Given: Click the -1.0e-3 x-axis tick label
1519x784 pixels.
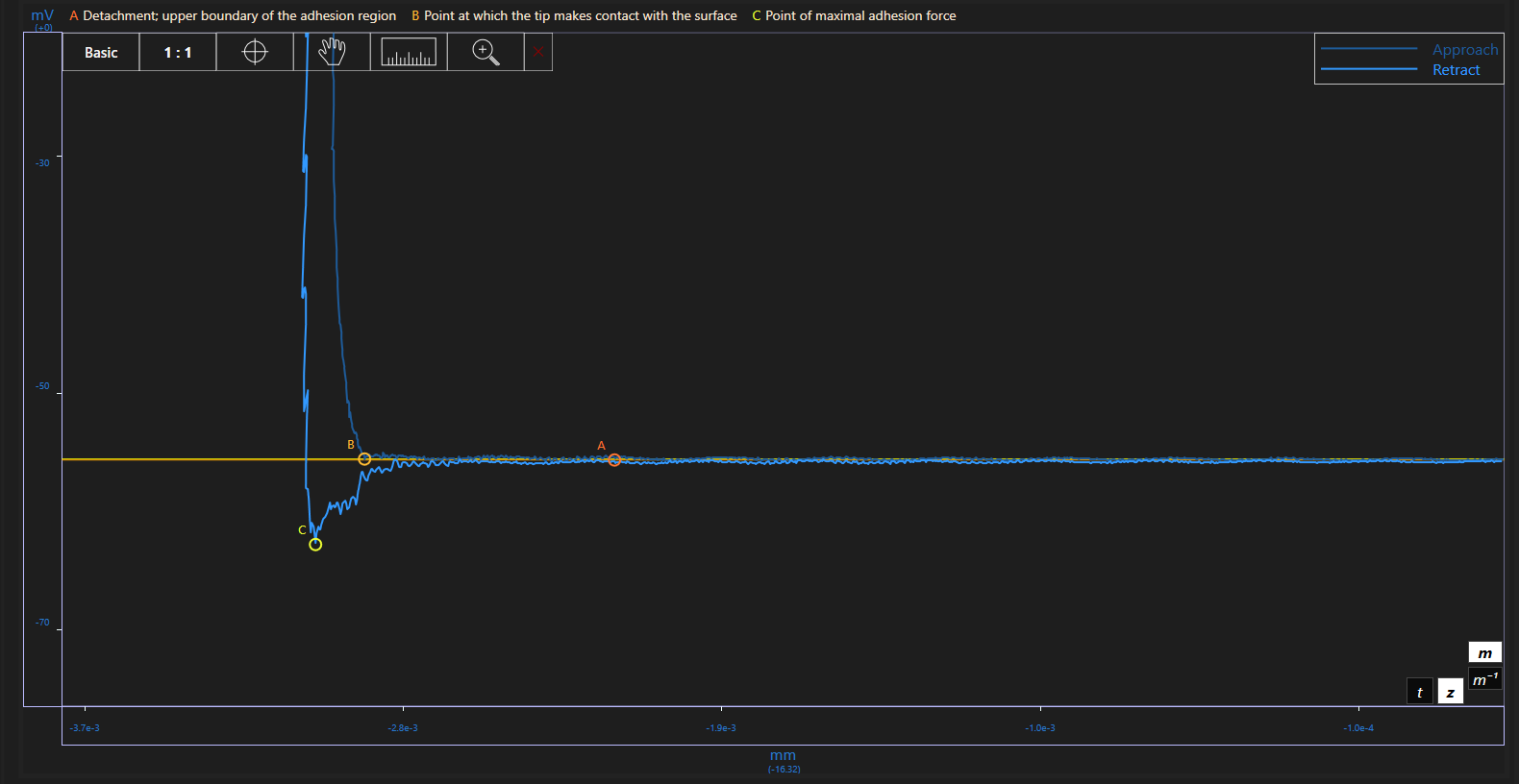Looking at the screenshot, I should [1040, 728].
